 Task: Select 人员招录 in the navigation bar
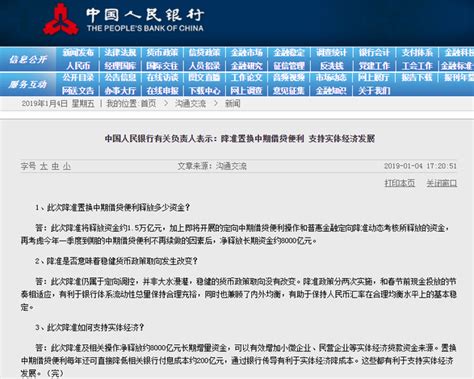[x=204, y=66]
